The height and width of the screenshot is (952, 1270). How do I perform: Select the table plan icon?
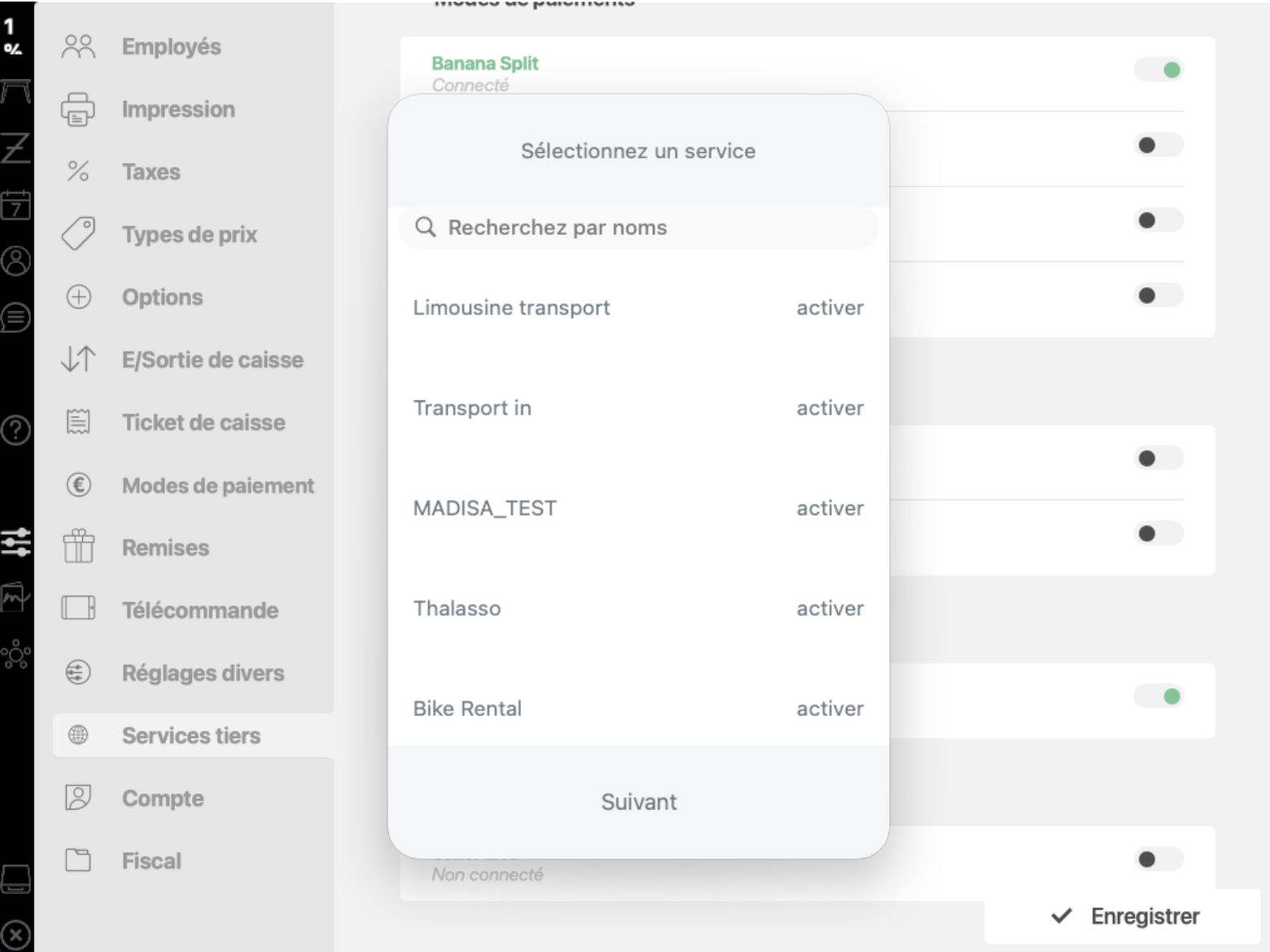tap(16, 90)
